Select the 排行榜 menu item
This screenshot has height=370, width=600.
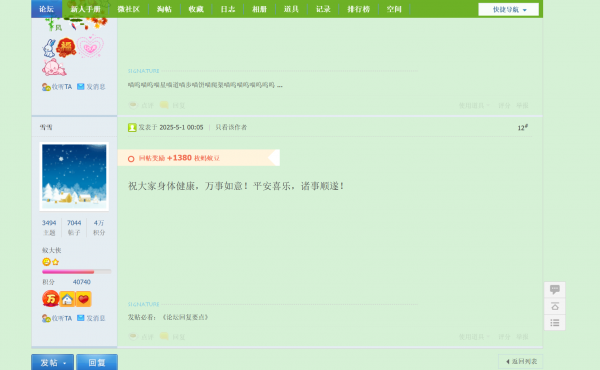359,9
